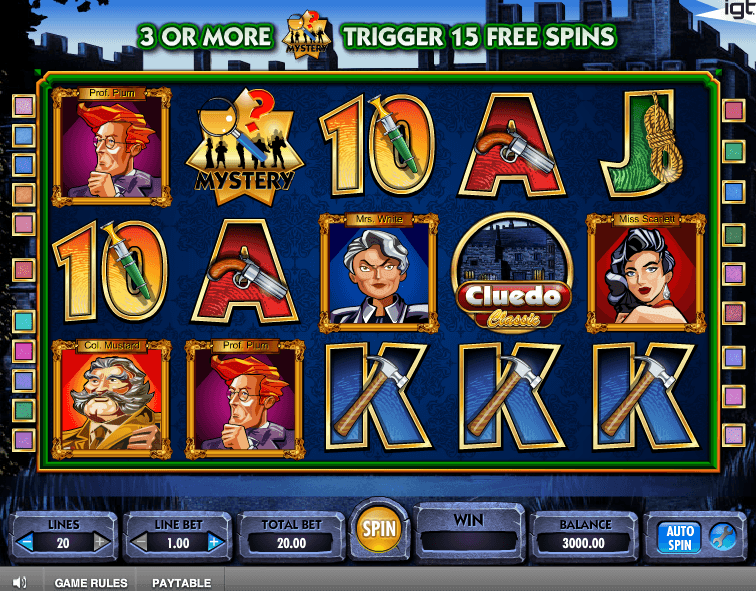Screen dimensions: 756x591
Task: Increase line bet with plus arrow
Action: [215, 542]
